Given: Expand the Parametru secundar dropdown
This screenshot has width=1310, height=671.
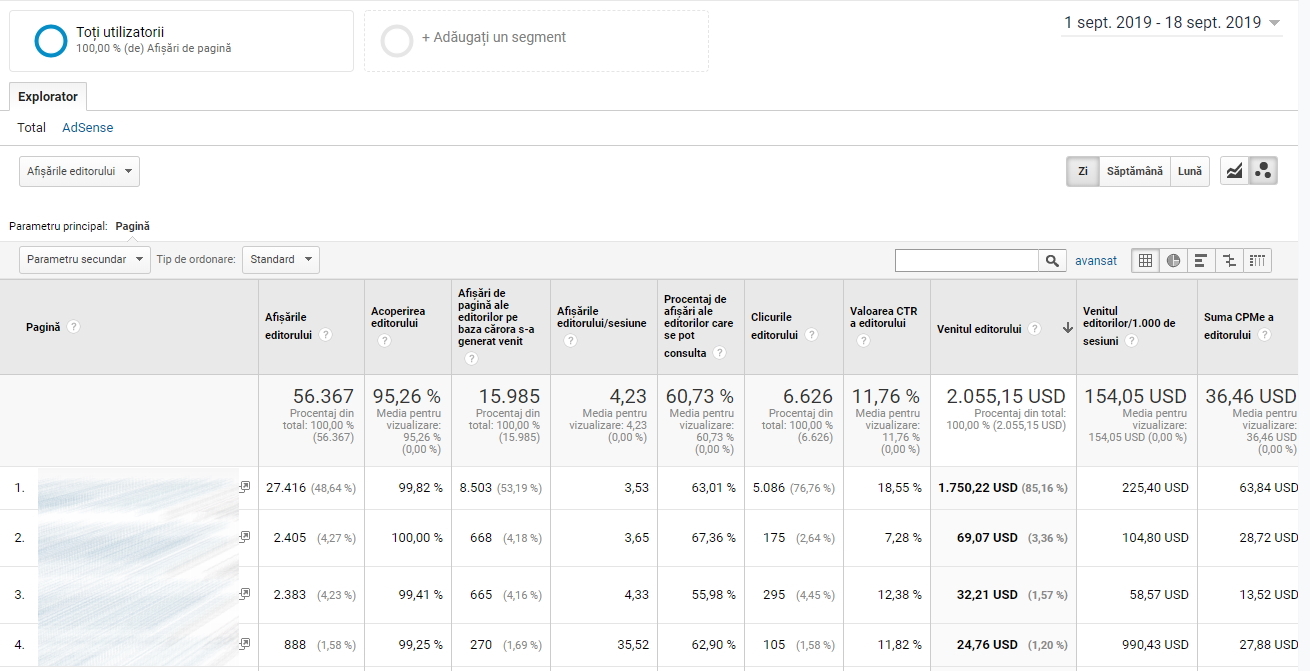Looking at the screenshot, I should (84, 260).
